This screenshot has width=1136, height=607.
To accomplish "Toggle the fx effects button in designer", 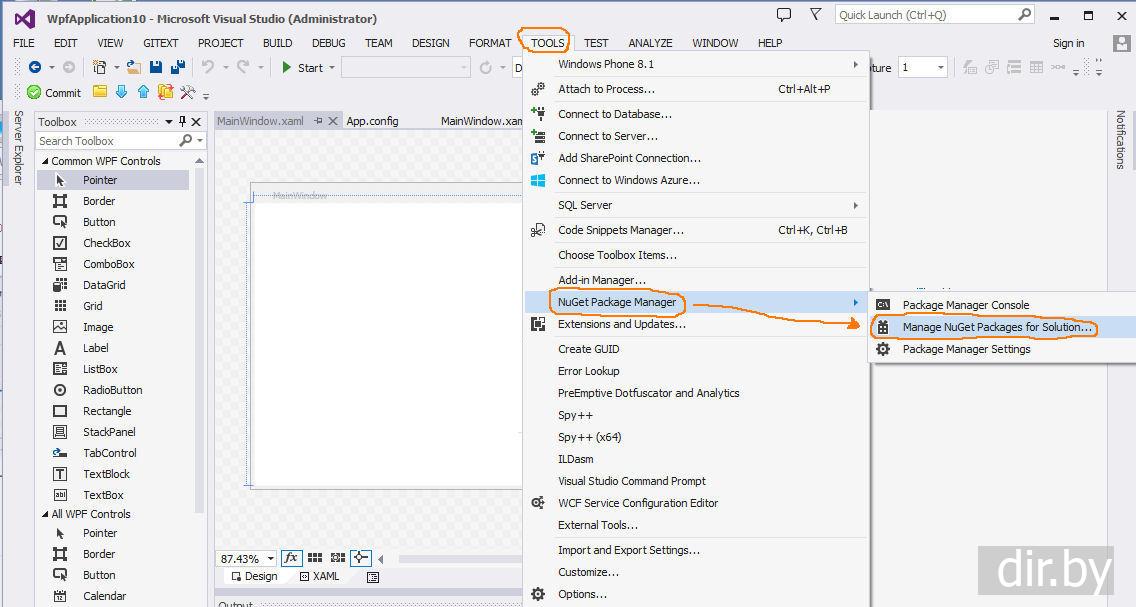I will pos(291,558).
